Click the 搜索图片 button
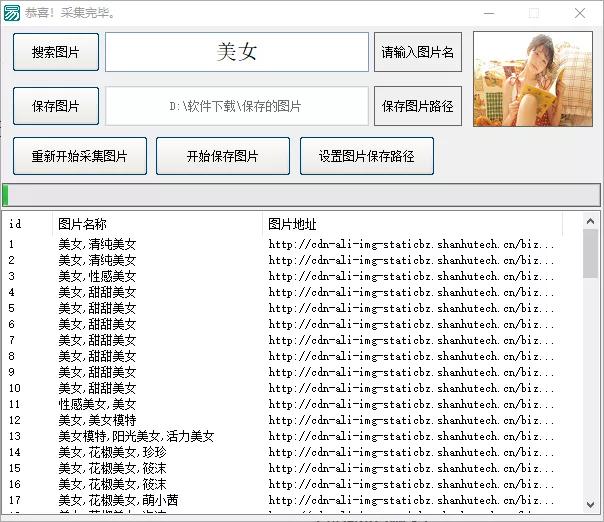This screenshot has height=522, width=604. 56,52
